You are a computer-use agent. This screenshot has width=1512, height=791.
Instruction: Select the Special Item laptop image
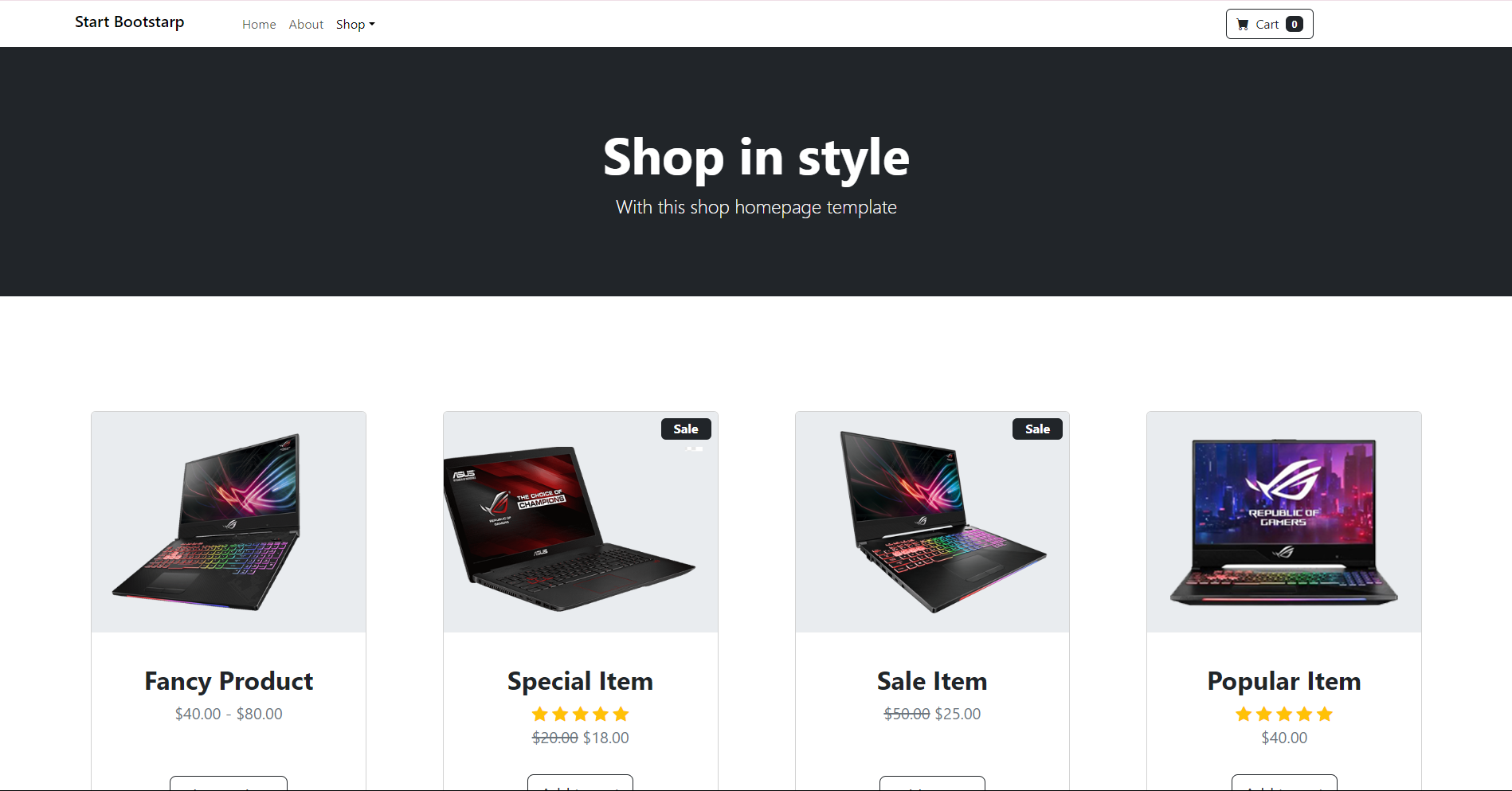pos(581,522)
